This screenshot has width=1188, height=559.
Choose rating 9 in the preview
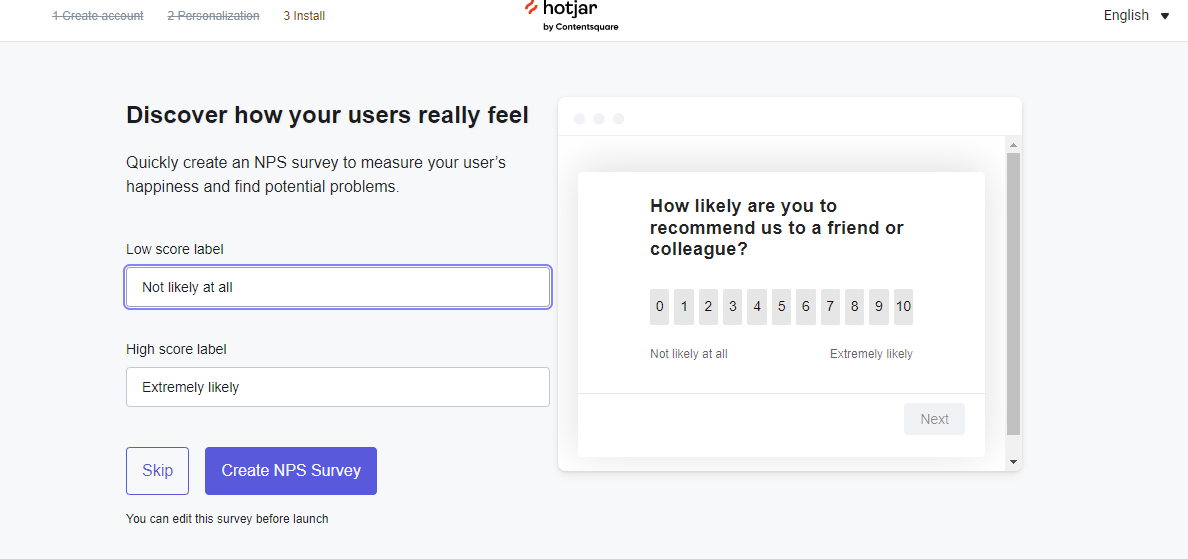point(879,307)
